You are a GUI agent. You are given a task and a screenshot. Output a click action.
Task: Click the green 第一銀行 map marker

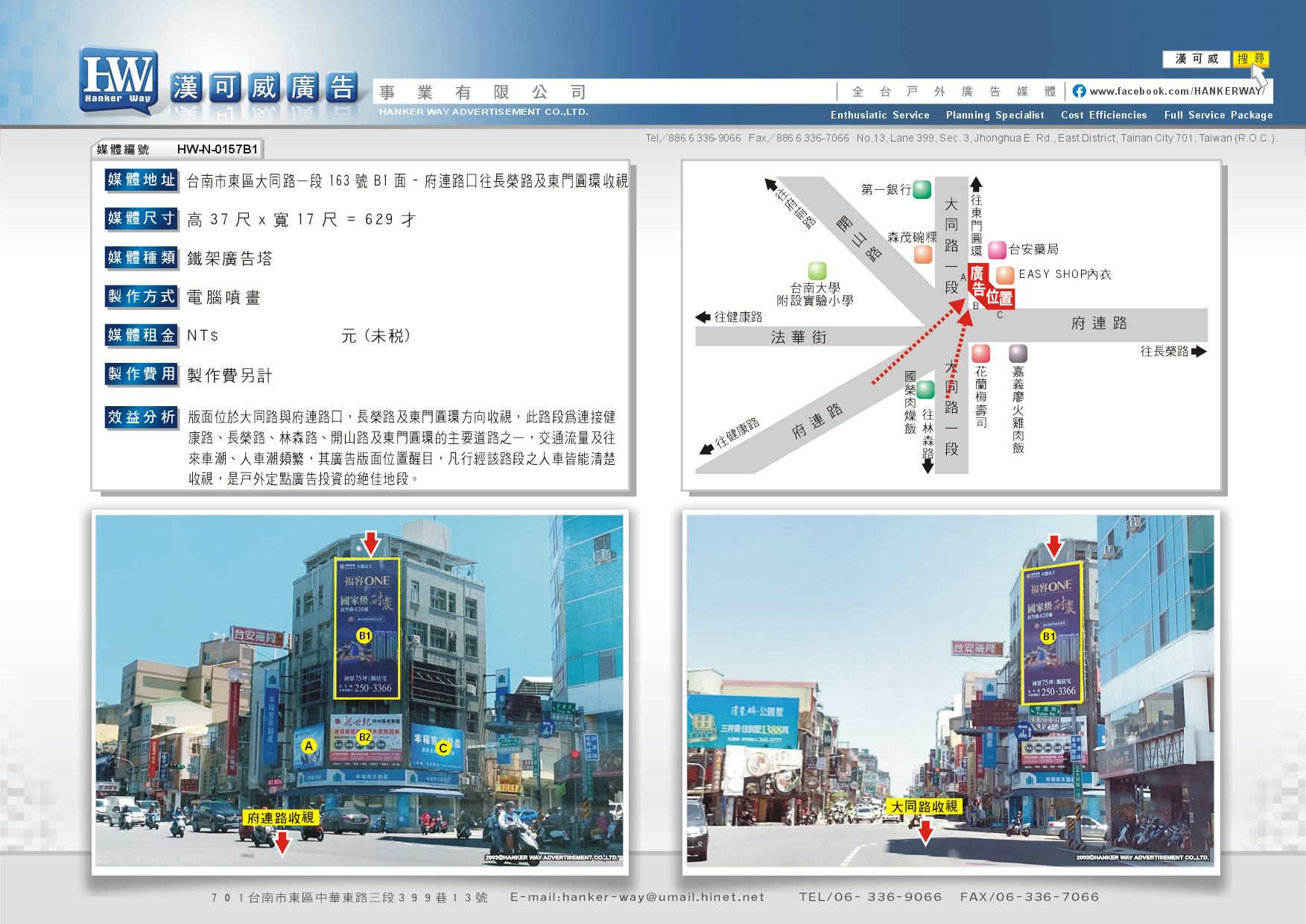pyautogui.click(x=922, y=189)
